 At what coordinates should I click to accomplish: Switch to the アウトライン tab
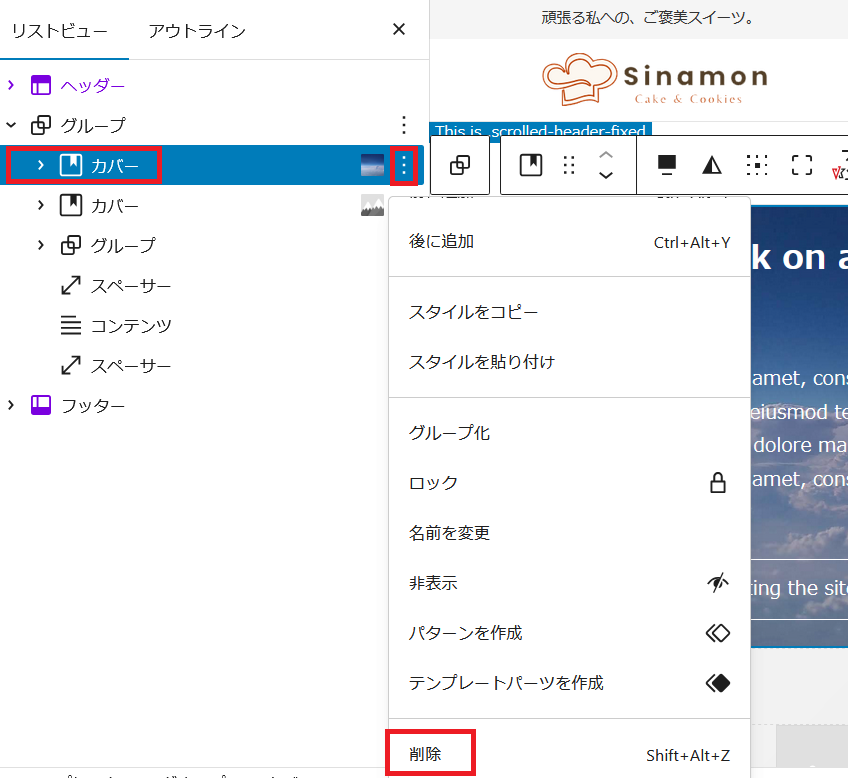pos(196,30)
